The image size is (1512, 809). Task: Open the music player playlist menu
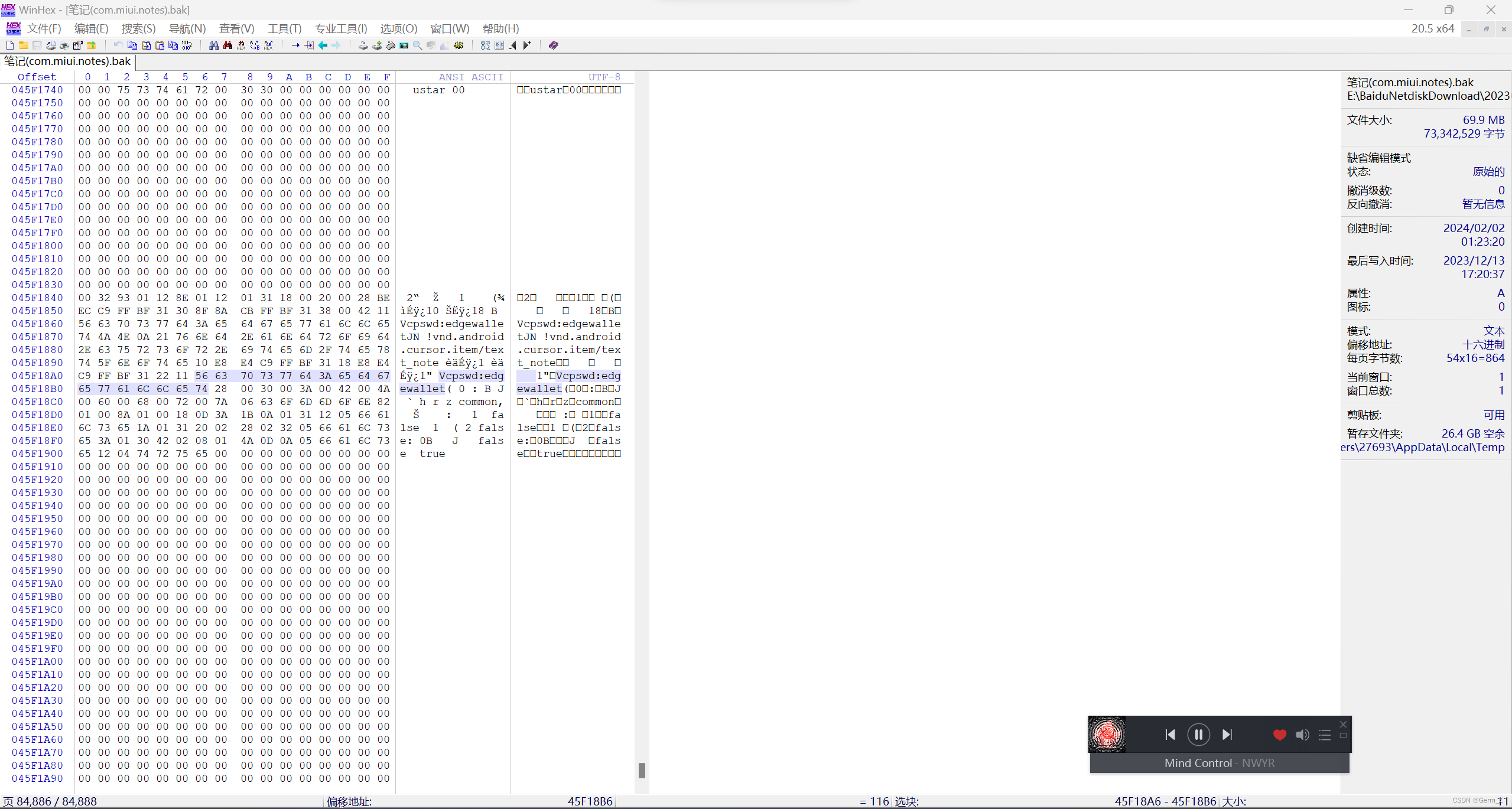point(1325,735)
